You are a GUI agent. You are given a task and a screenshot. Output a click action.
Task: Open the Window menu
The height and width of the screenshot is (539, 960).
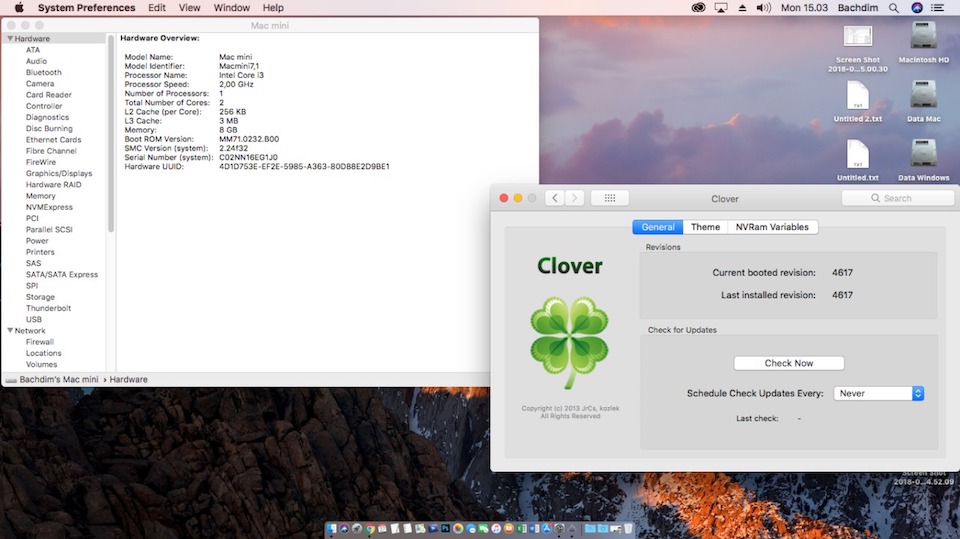point(231,8)
